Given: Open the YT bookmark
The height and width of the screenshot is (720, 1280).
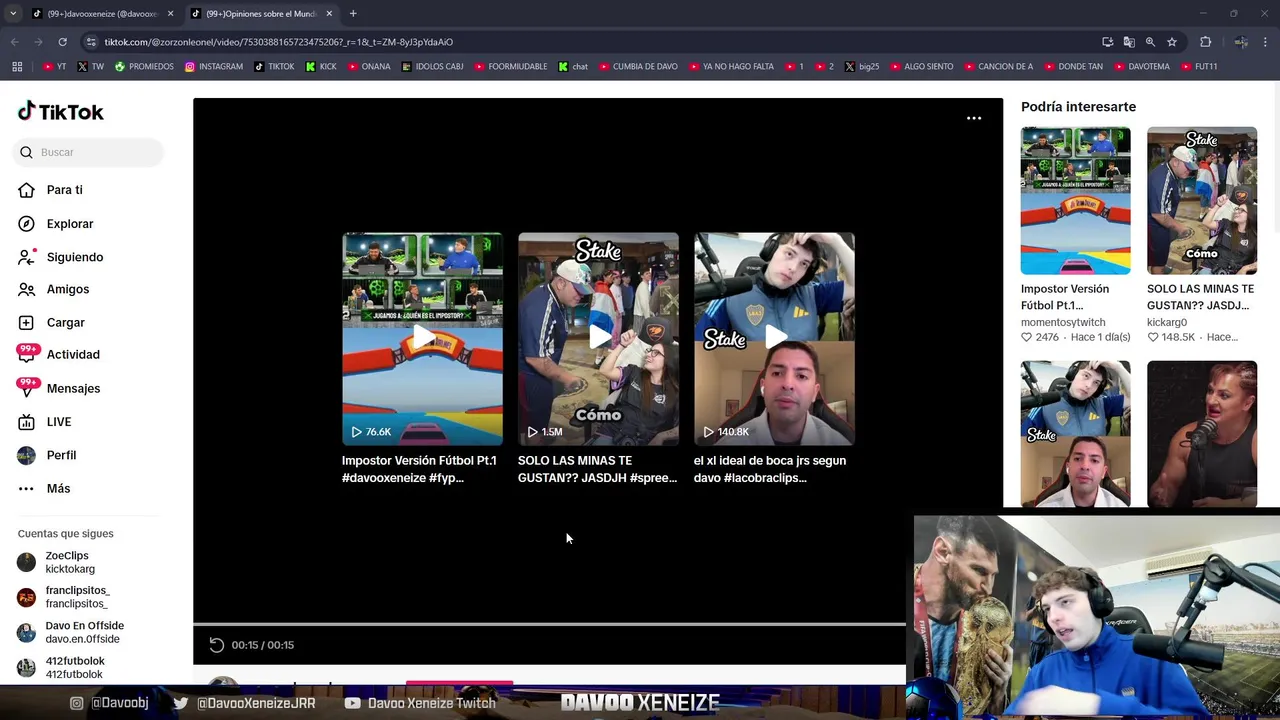Looking at the screenshot, I should [55, 67].
